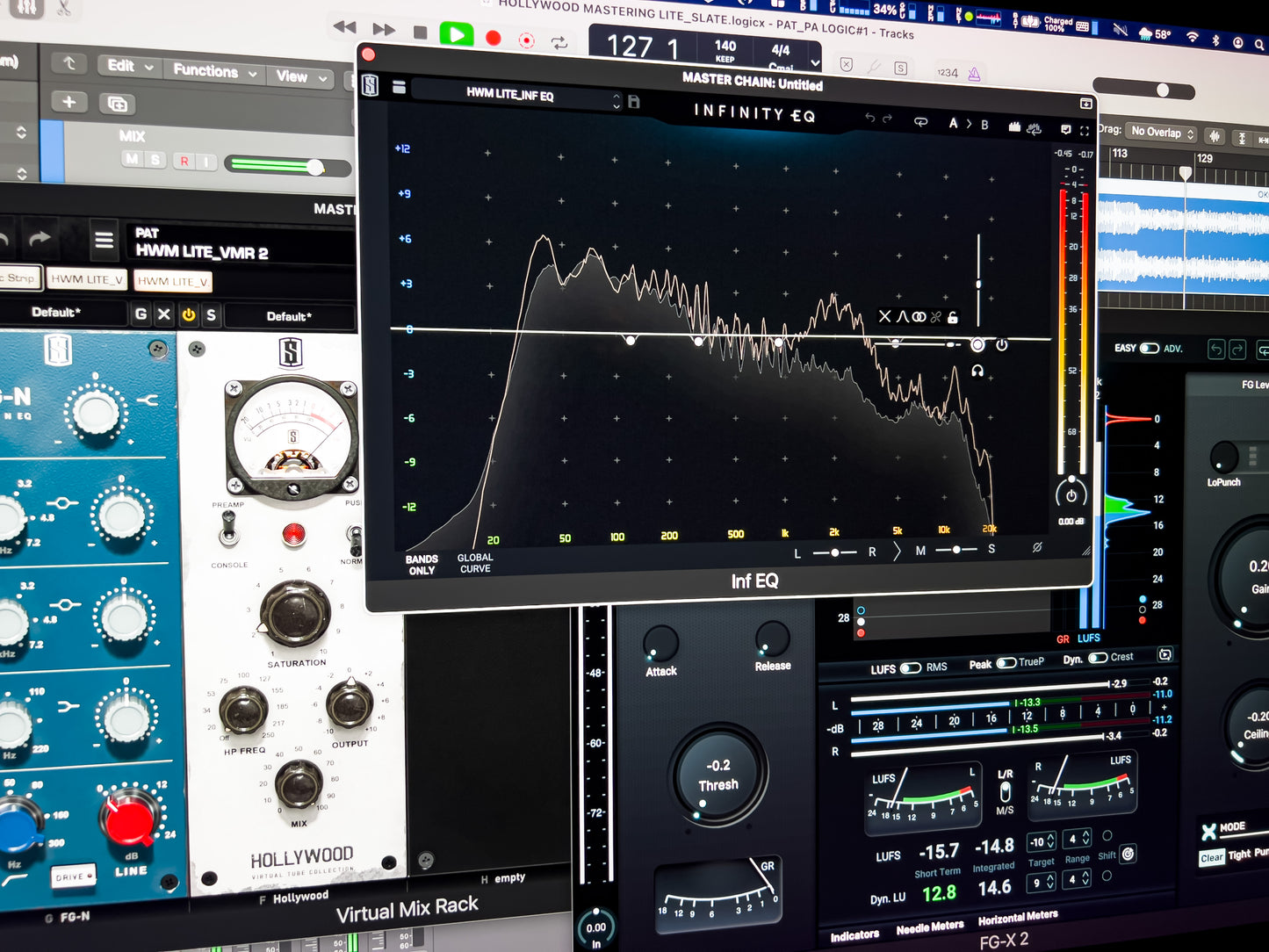Remove the module with the X button

point(164,314)
